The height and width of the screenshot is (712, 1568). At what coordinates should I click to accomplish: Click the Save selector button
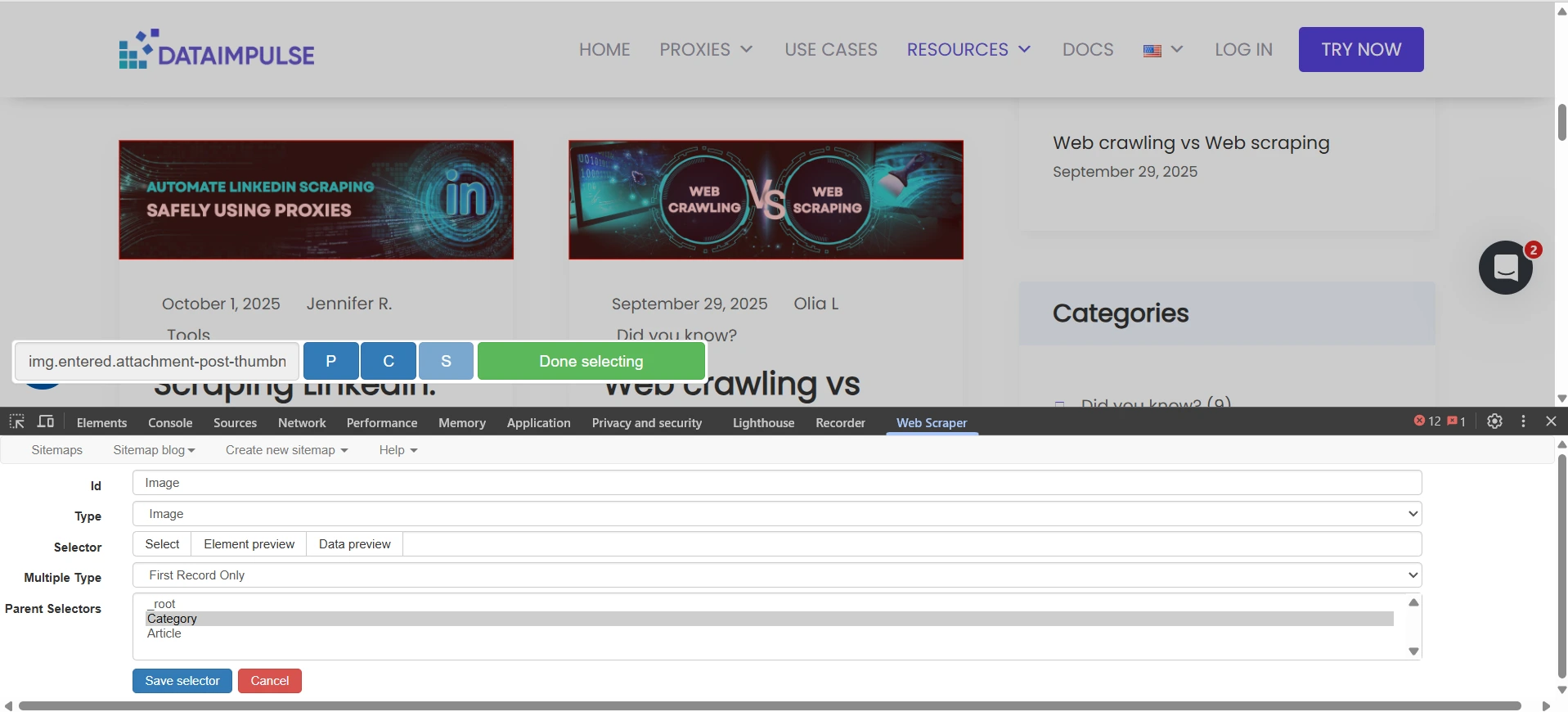click(182, 681)
